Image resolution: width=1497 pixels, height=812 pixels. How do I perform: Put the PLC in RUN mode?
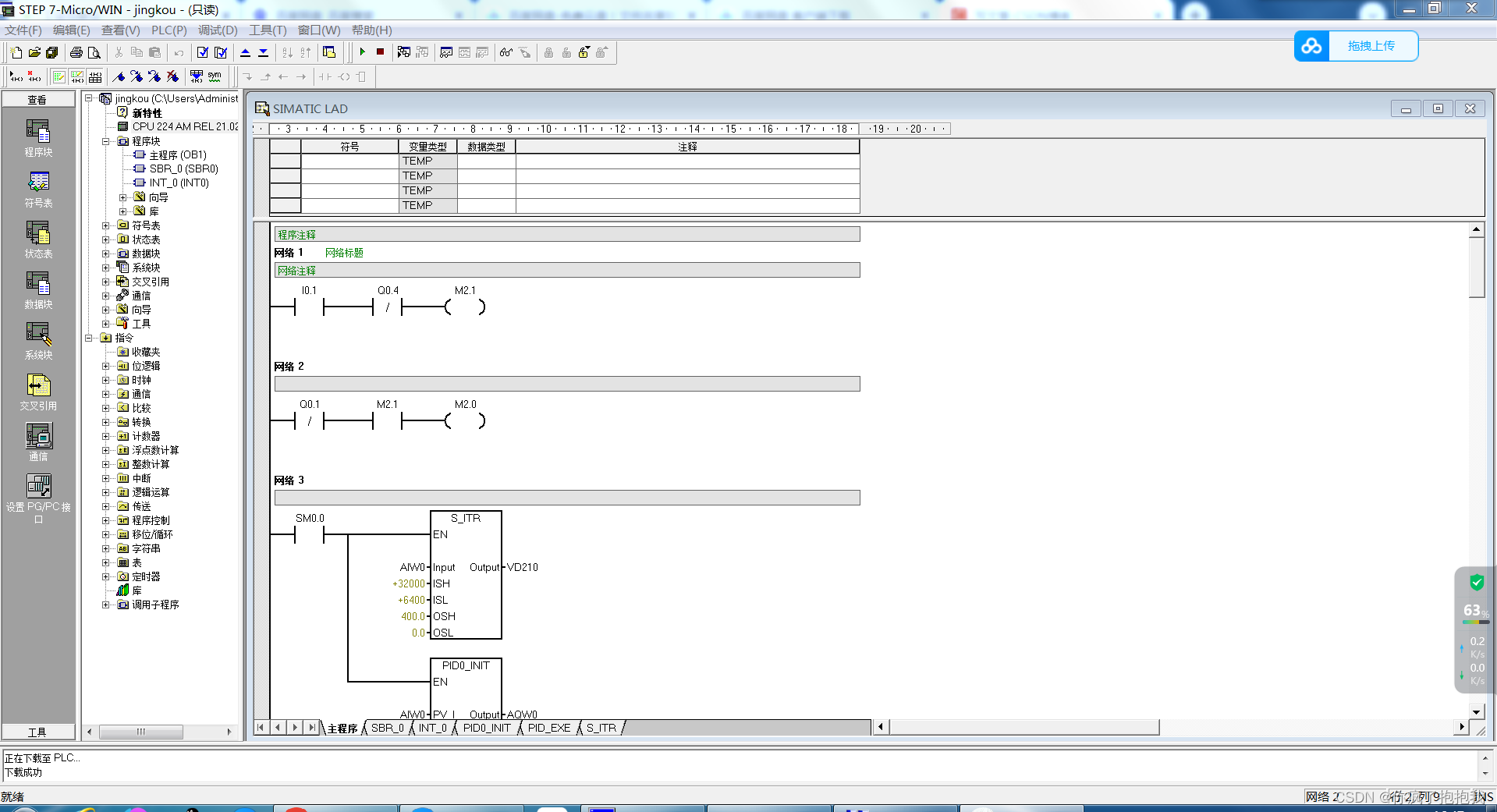(x=363, y=52)
